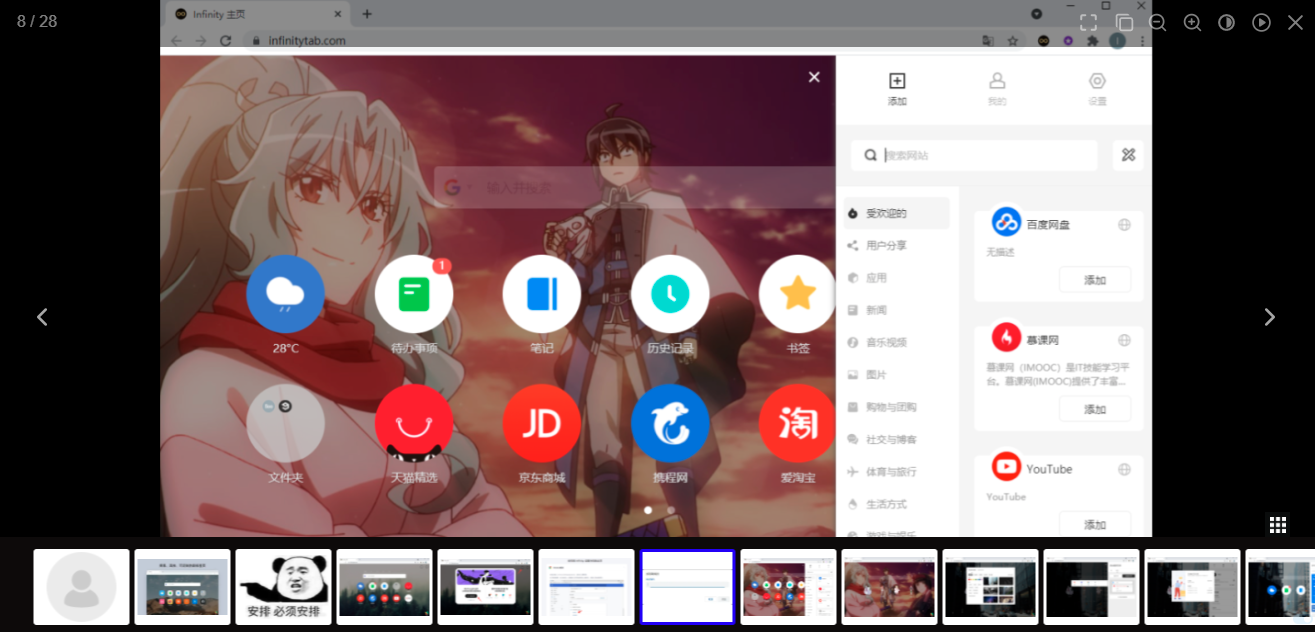
Task: Select the panda meme thumbnail
Action: [283, 587]
